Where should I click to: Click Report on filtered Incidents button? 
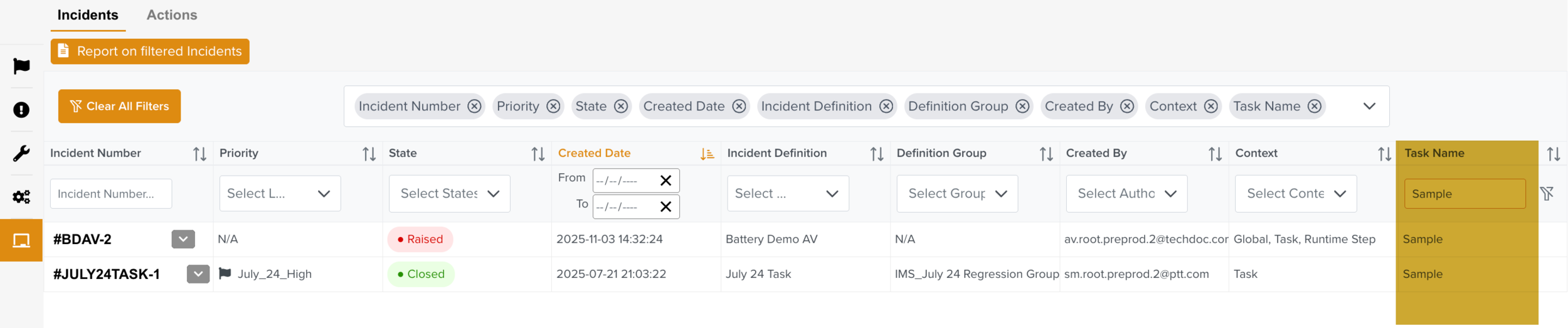[150, 51]
